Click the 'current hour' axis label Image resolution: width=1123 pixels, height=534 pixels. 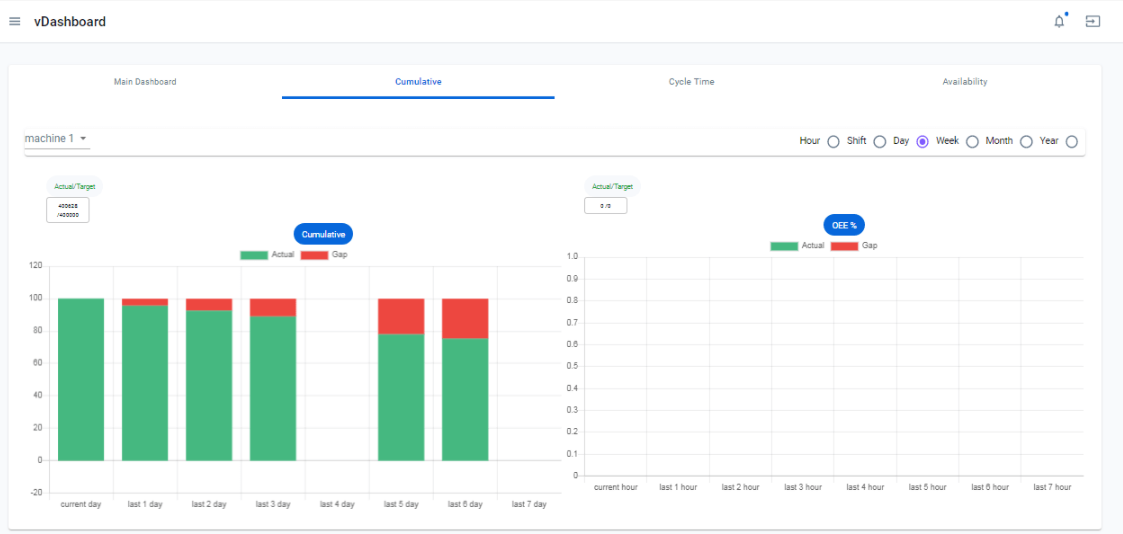pos(616,487)
